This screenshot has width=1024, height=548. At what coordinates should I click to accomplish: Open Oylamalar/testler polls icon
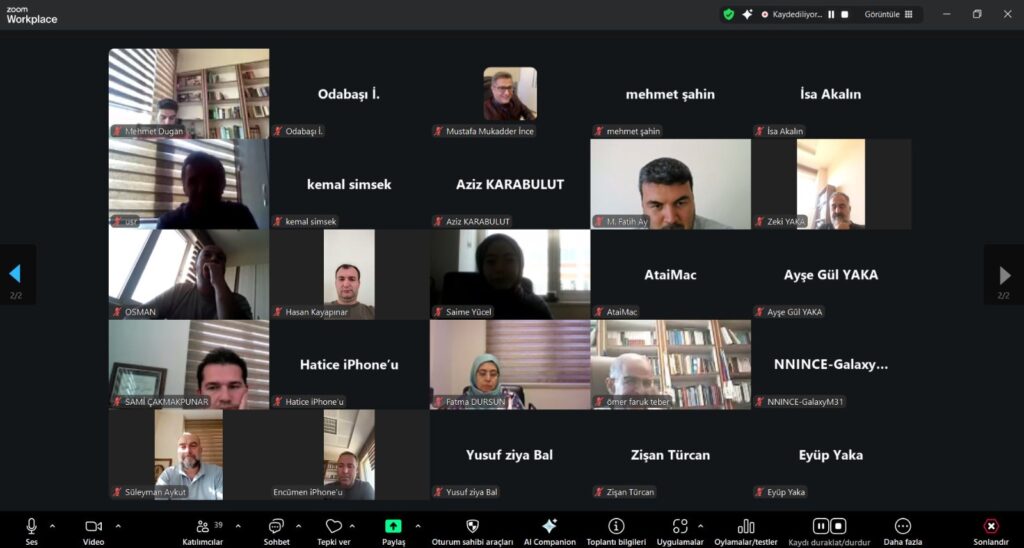coord(746,526)
